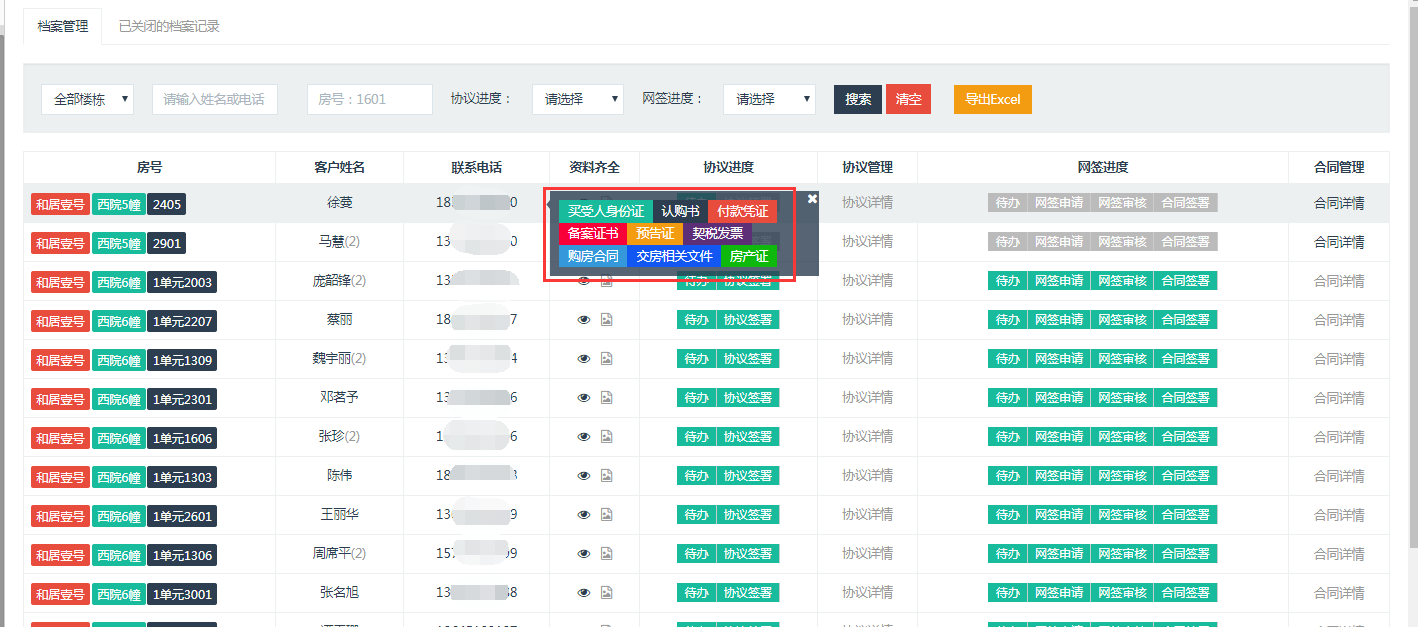Click the 搜索 search button
1418x627 pixels.
858,99
